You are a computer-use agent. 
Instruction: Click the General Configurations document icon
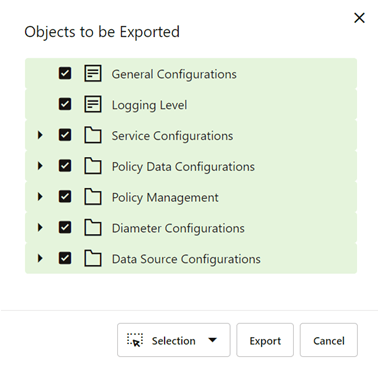93,73
